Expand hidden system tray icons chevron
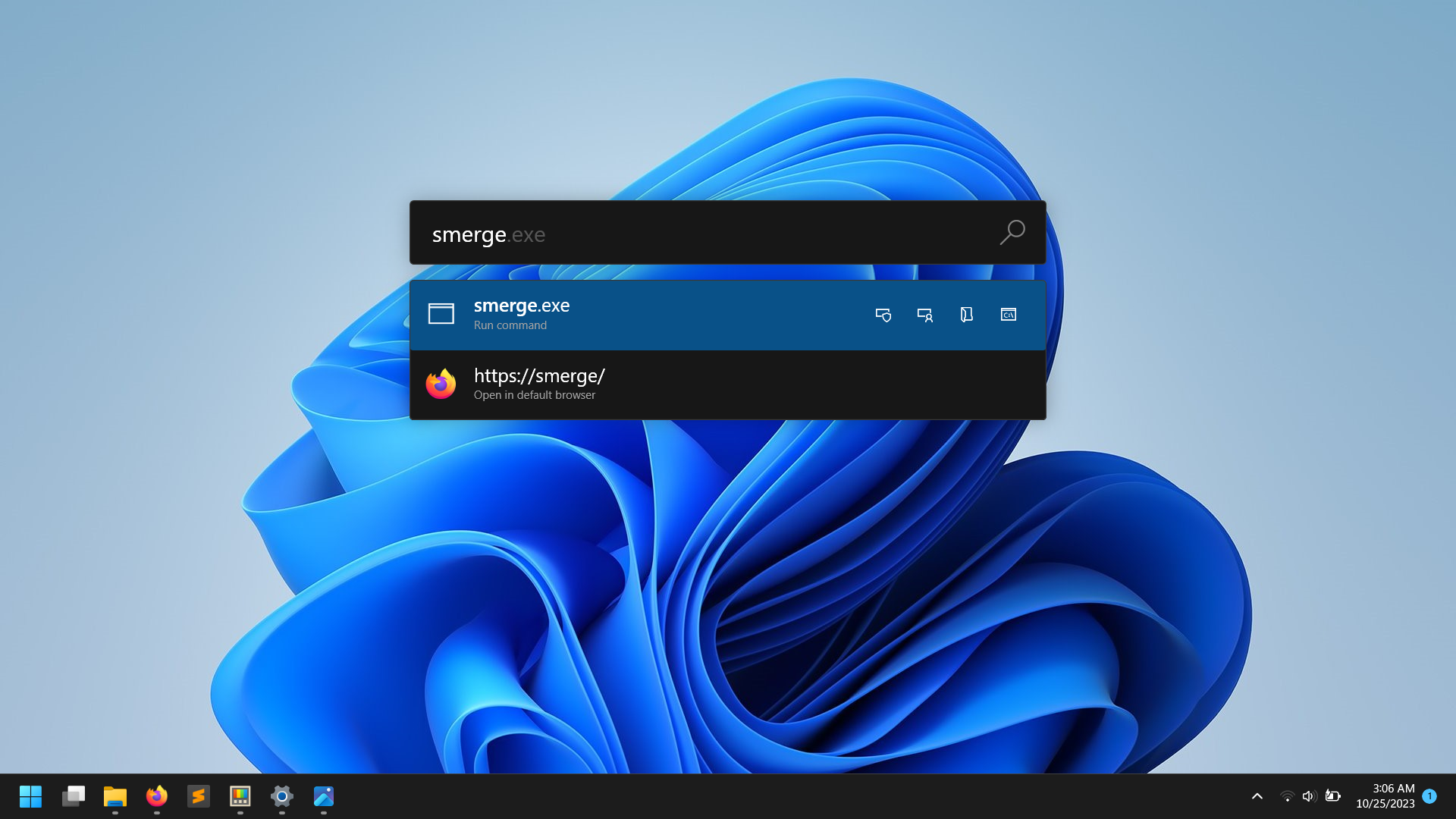This screenshot has height=819, width=1456. 1257,796
